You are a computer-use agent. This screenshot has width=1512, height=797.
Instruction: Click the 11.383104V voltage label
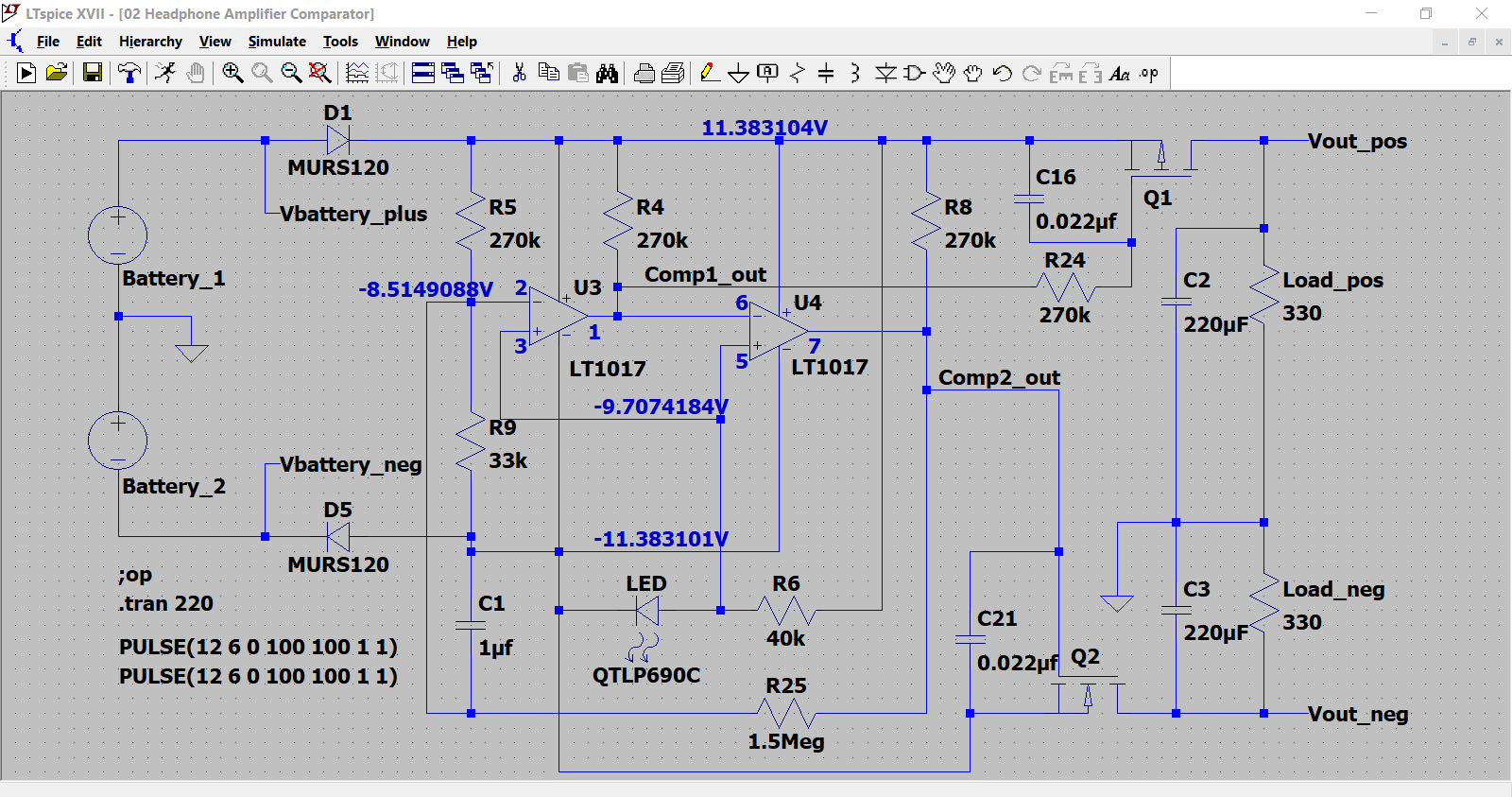pyautogui.click(x=764, y=128)
